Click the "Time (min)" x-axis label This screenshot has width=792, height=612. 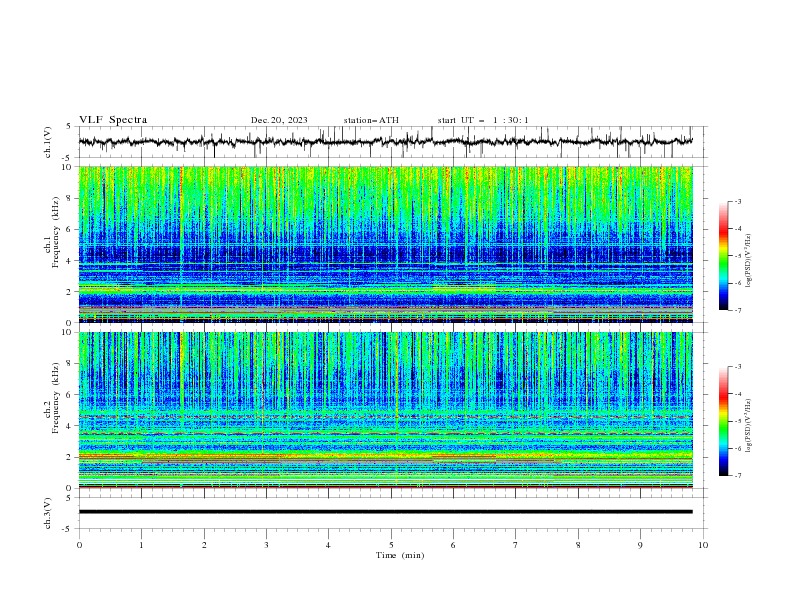400,555
